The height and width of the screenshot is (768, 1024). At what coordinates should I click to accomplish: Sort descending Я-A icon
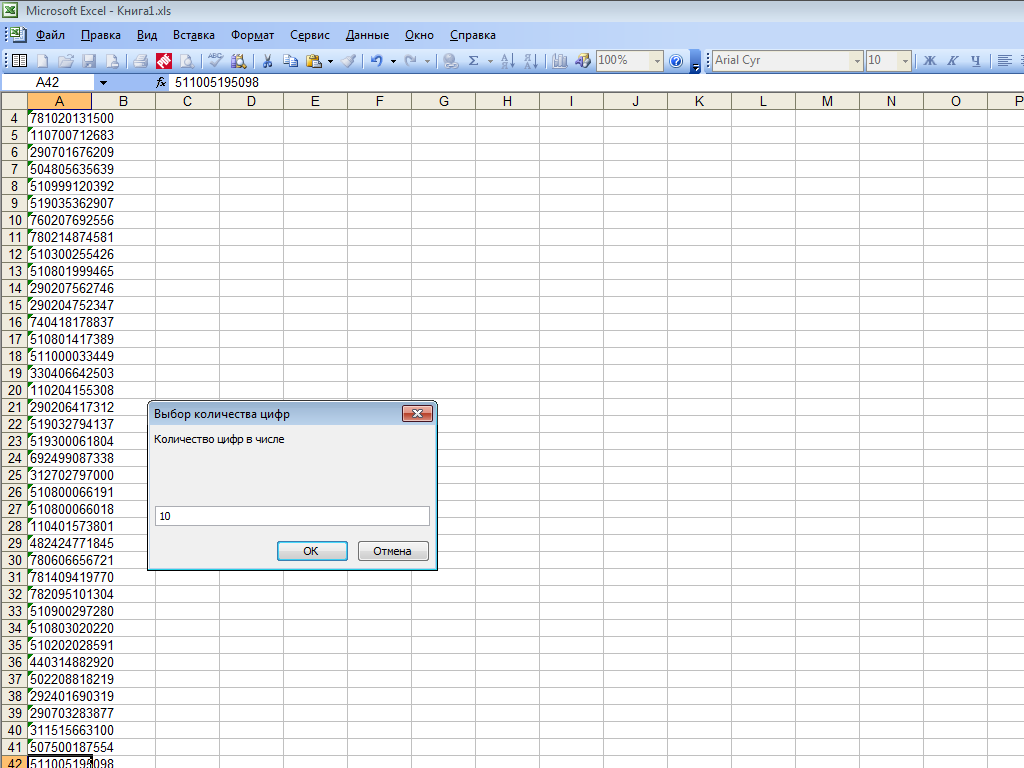click(x=531, y=61)
